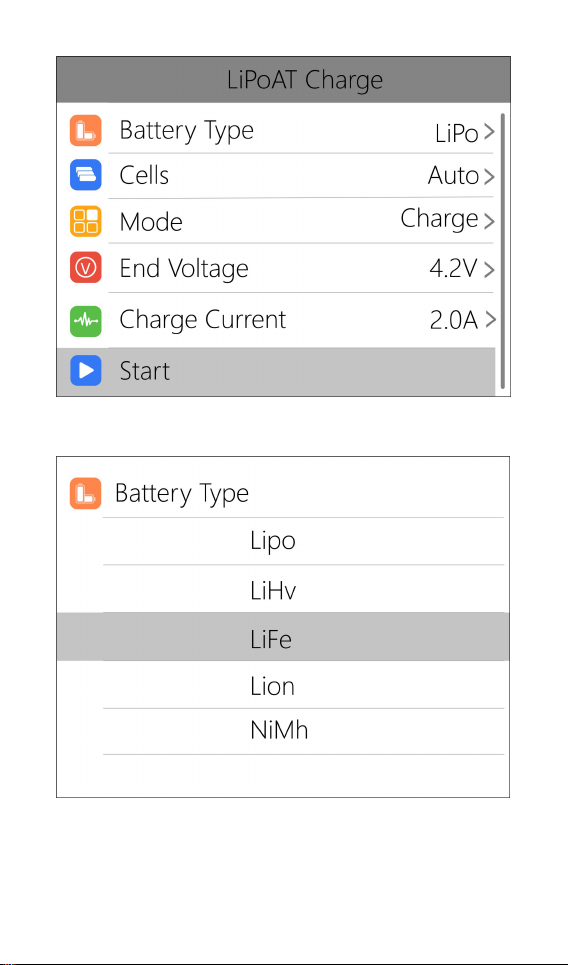Viewport: 568px width, 965px height.
Task: Click the vertical scrollbar of settings list
Action: tap(503, 250)
